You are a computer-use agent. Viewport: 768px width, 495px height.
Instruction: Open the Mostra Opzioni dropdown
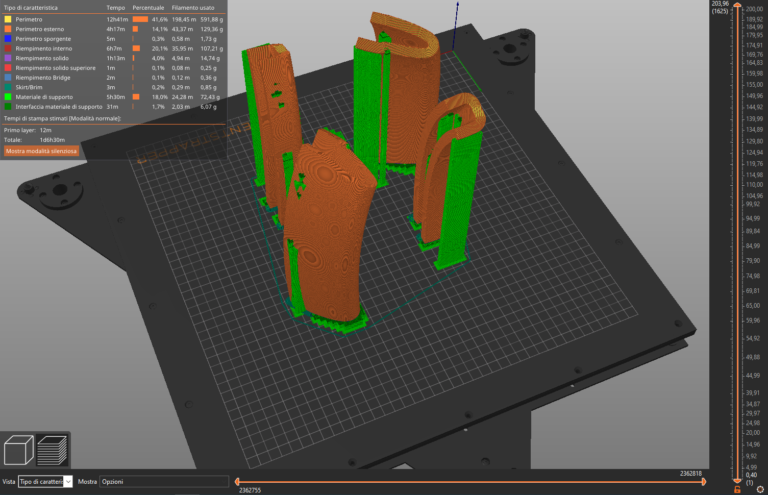163,481
